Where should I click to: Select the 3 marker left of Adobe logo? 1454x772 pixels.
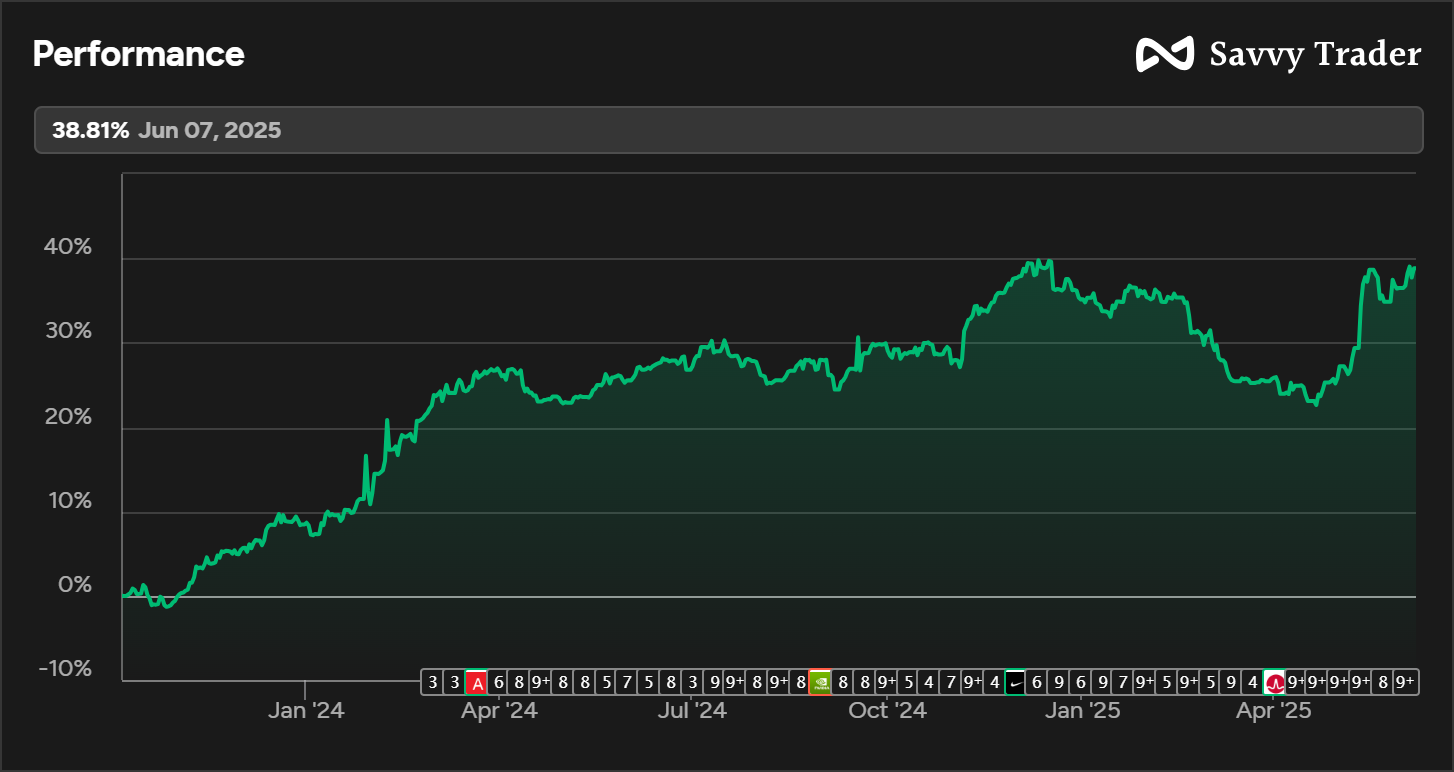[455, 683]
